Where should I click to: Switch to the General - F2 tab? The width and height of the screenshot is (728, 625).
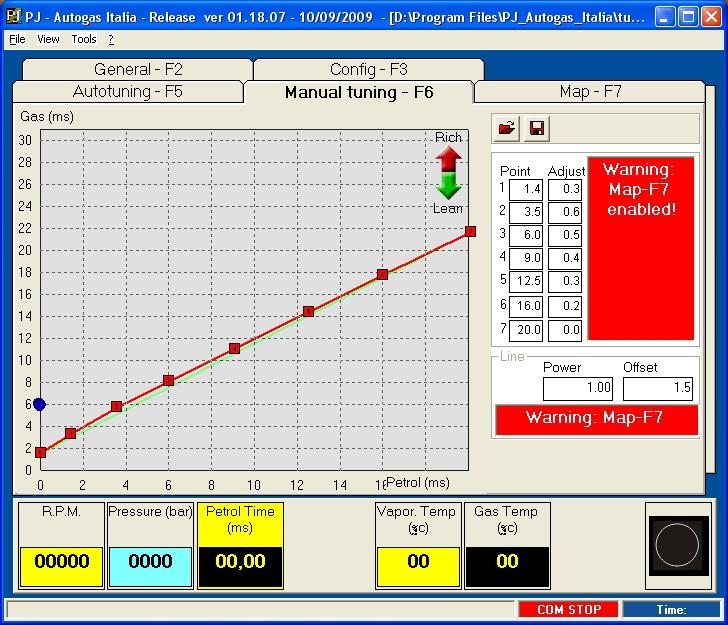pos(138,69)
